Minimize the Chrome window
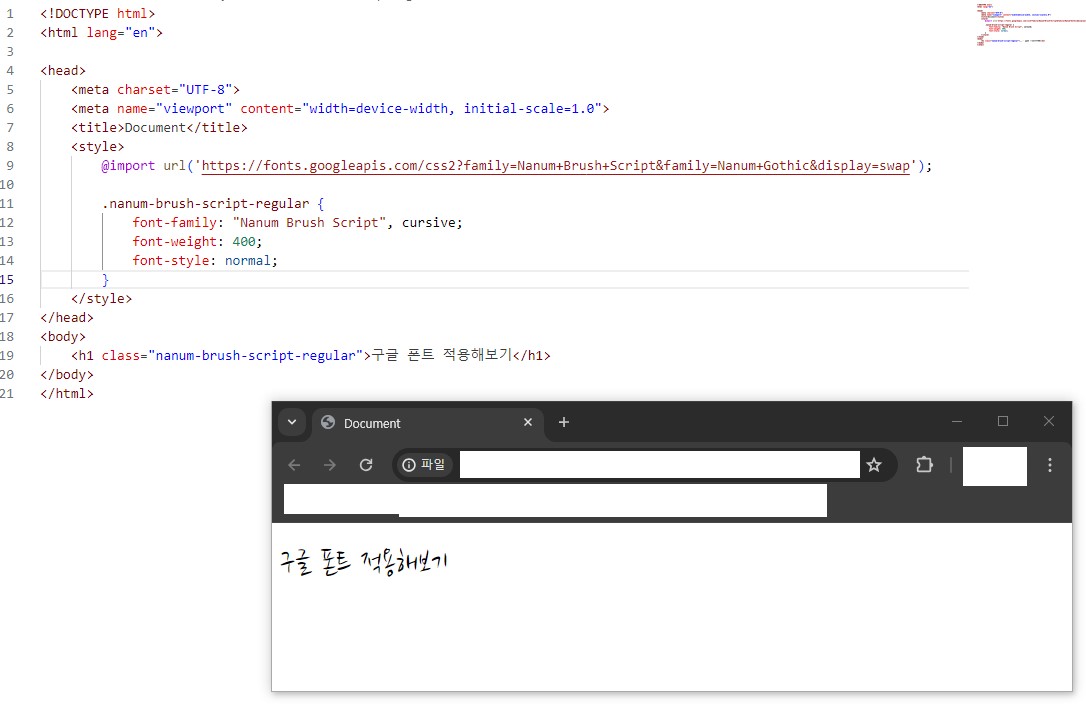The height and width of the screenshot is (710, 1086). coord(957,421)
